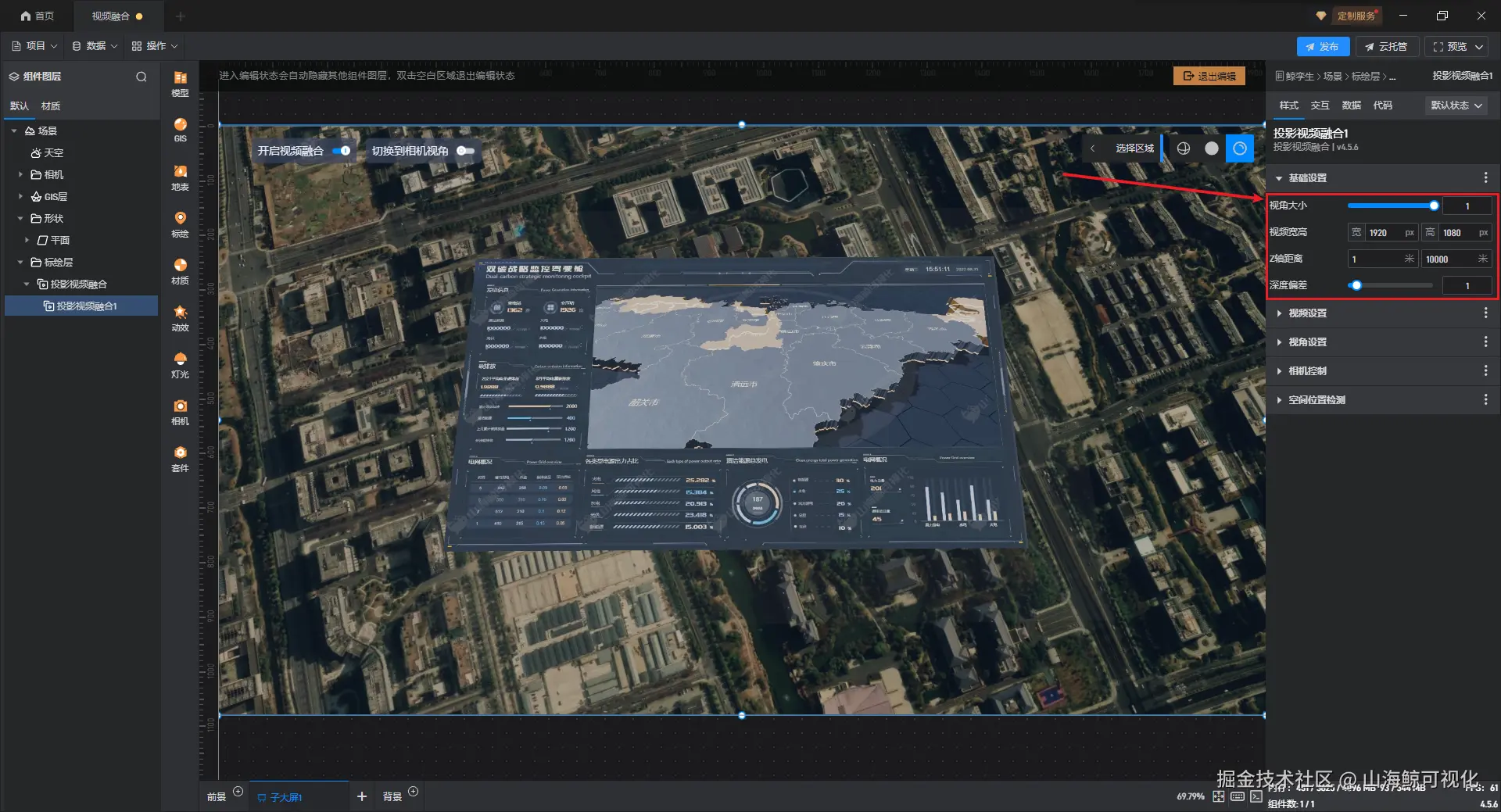Click the 云托管 cloud hosting button

[x=1387, y=47]
